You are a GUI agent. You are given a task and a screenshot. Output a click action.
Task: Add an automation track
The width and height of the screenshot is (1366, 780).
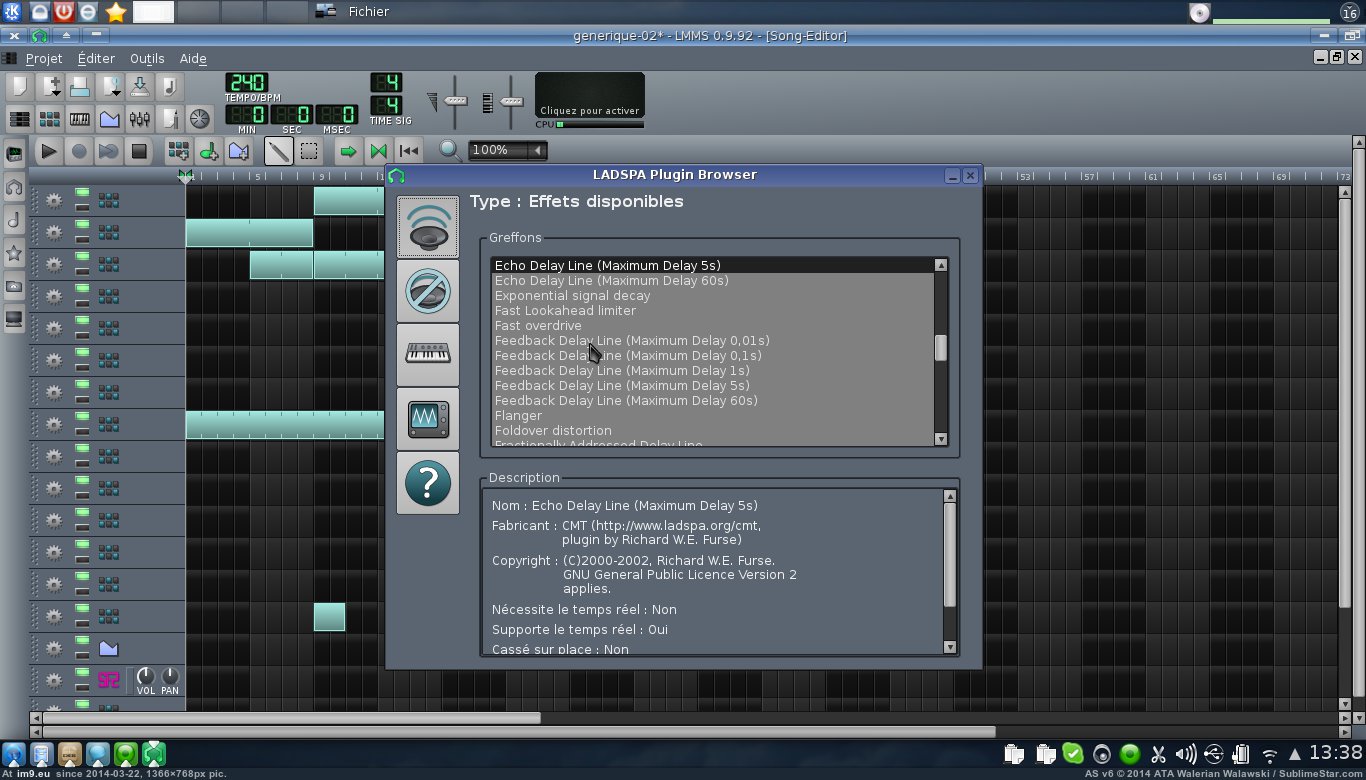[239, 152]
